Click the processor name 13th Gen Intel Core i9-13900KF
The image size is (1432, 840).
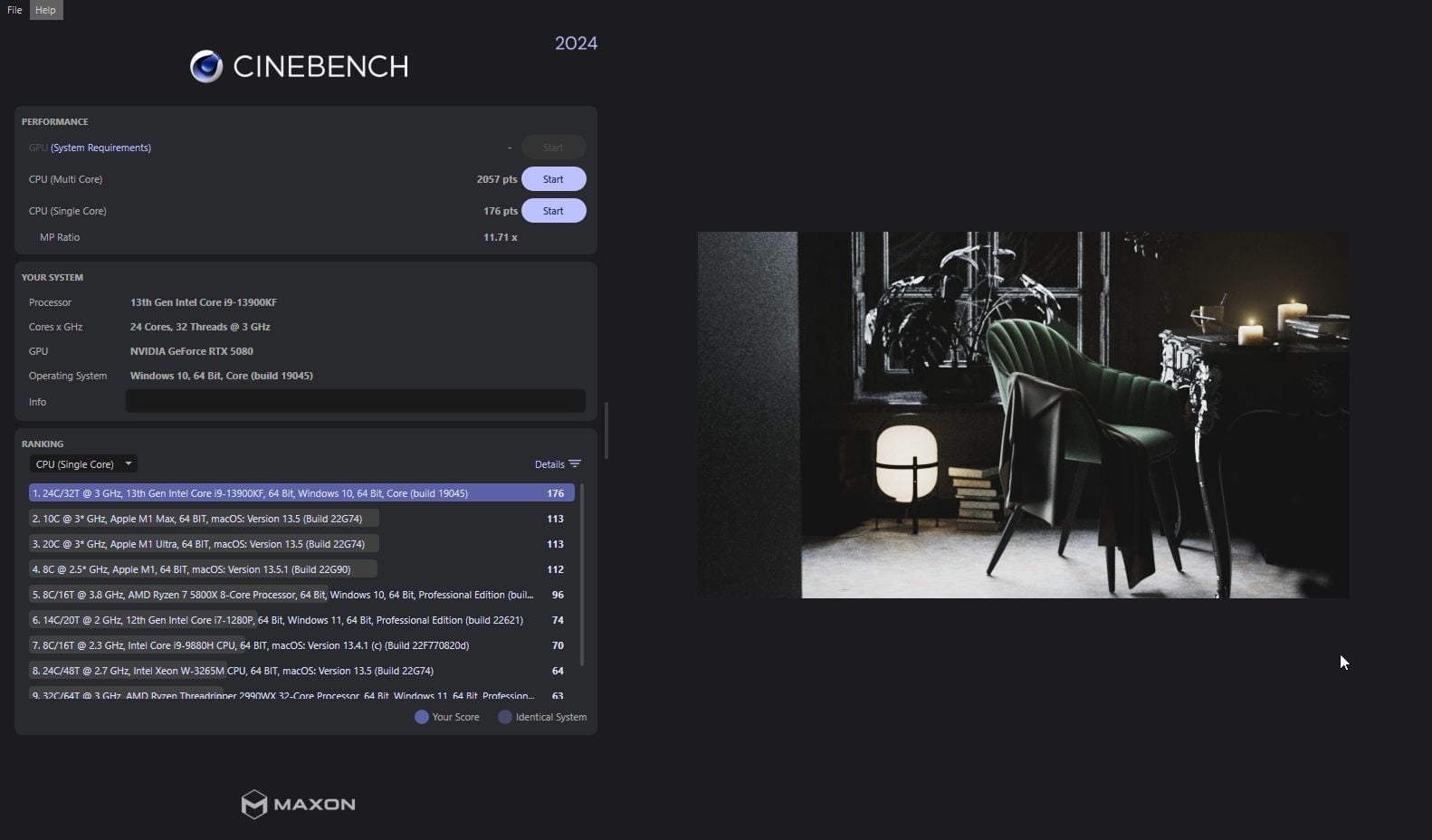pos(204,302)
